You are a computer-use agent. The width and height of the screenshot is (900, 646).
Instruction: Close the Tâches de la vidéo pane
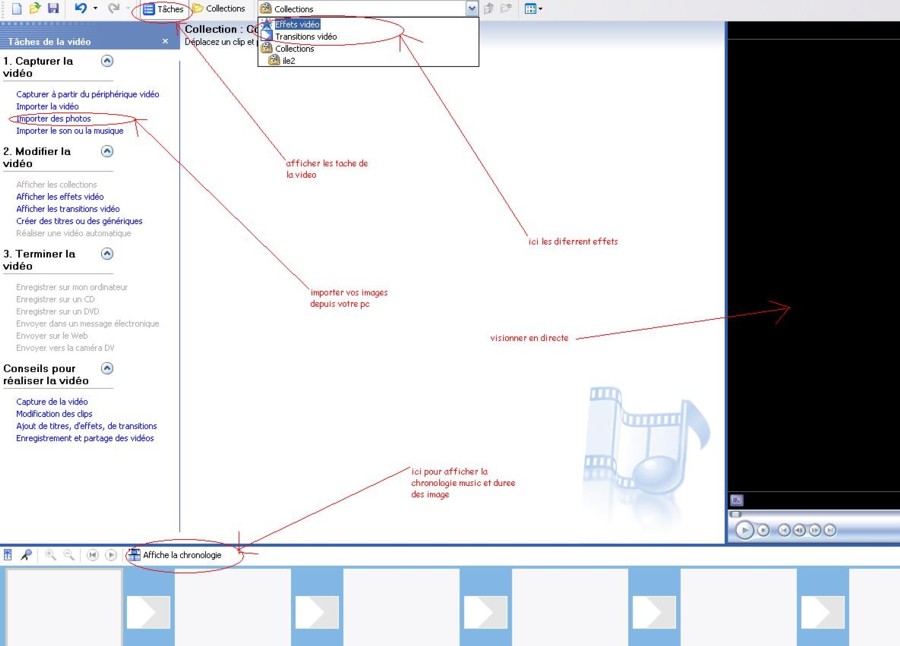[165, 41]
